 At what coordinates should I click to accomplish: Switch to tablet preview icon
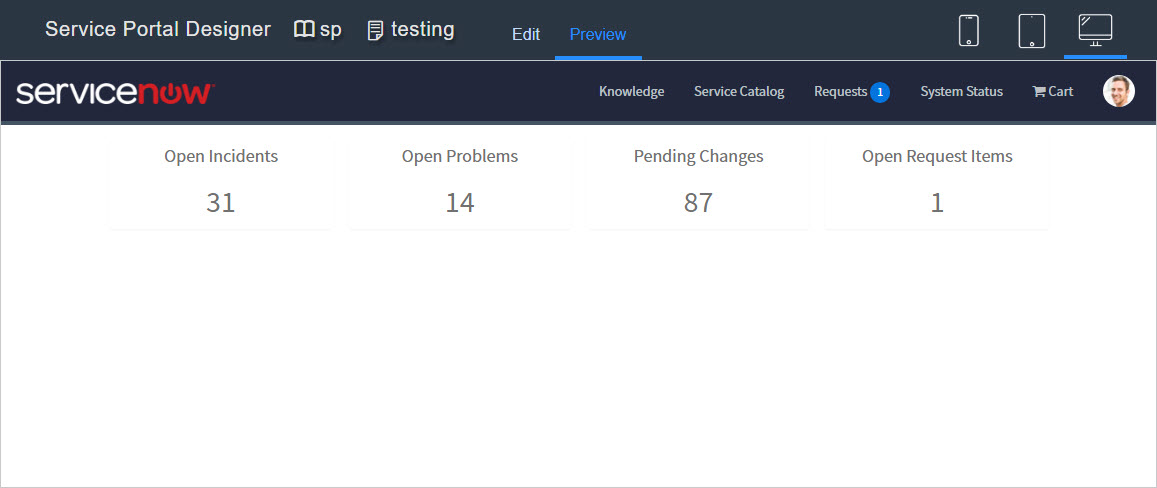pyautogui.click(x=1032, y=31)
